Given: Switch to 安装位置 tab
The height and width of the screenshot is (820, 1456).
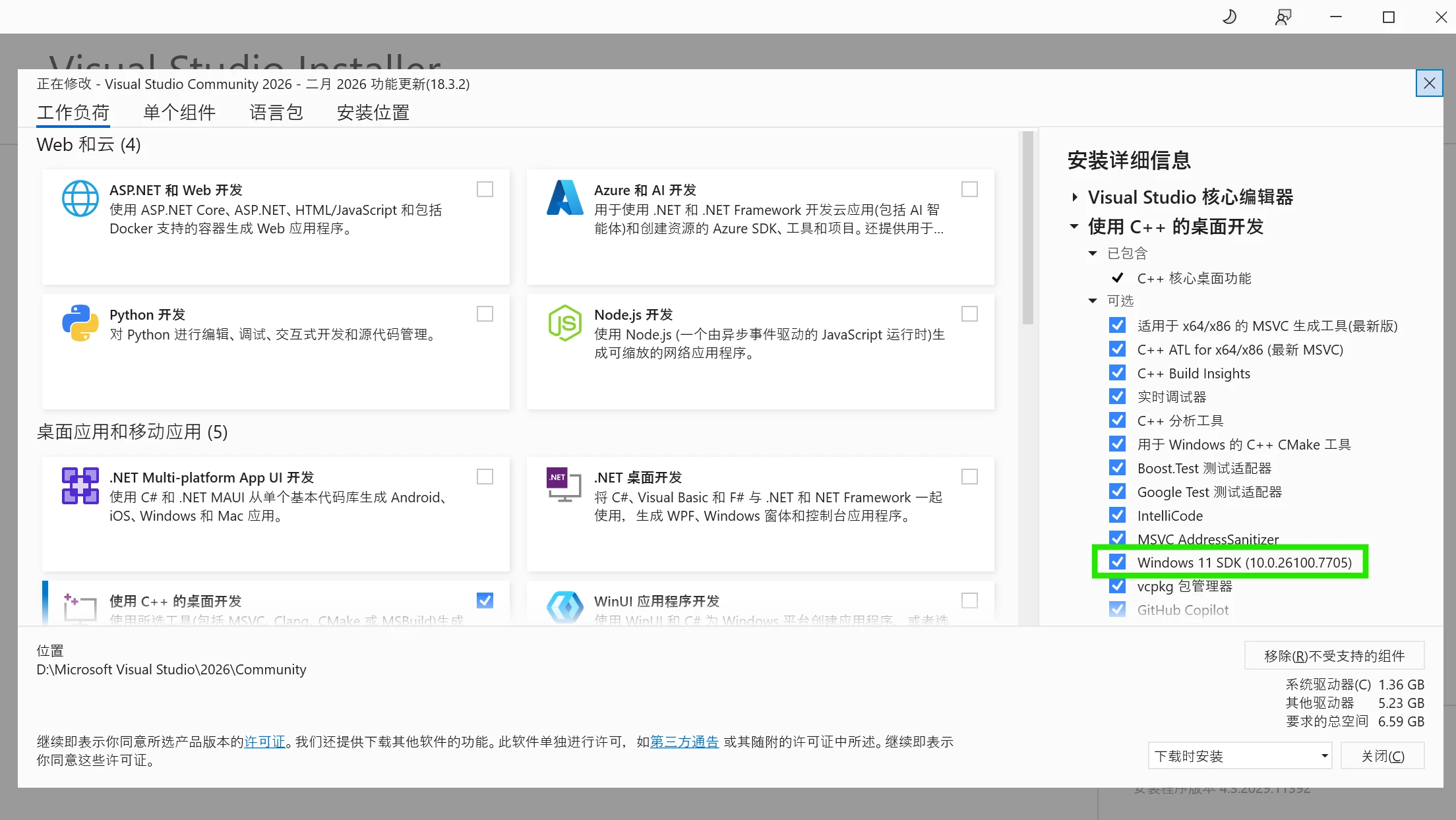Looking at the screenshot, I should point(373,112).
